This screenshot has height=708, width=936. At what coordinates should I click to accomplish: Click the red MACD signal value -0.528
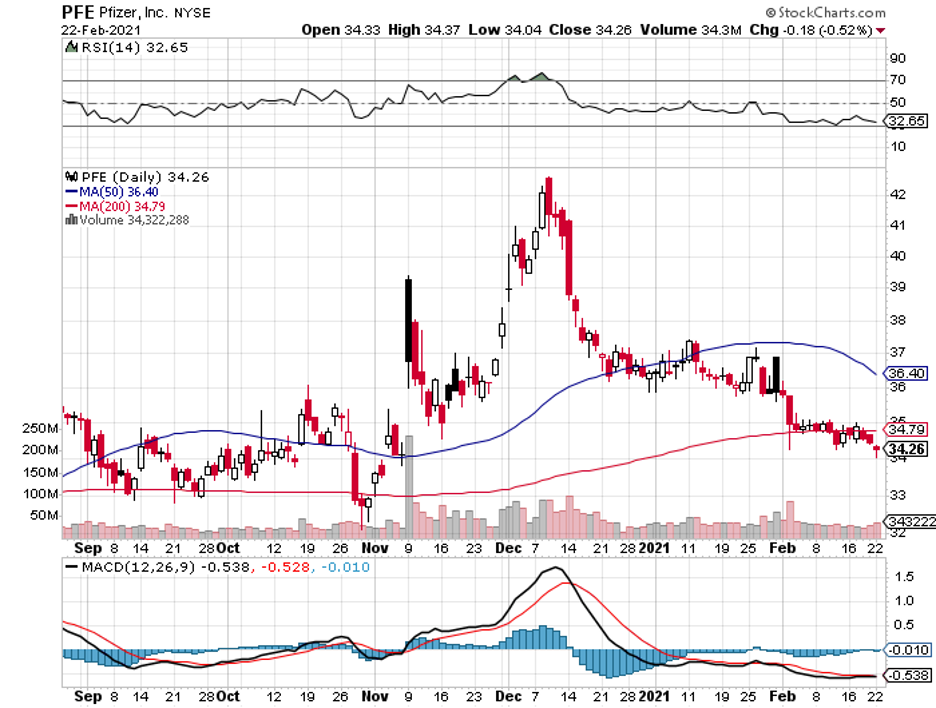285,567
